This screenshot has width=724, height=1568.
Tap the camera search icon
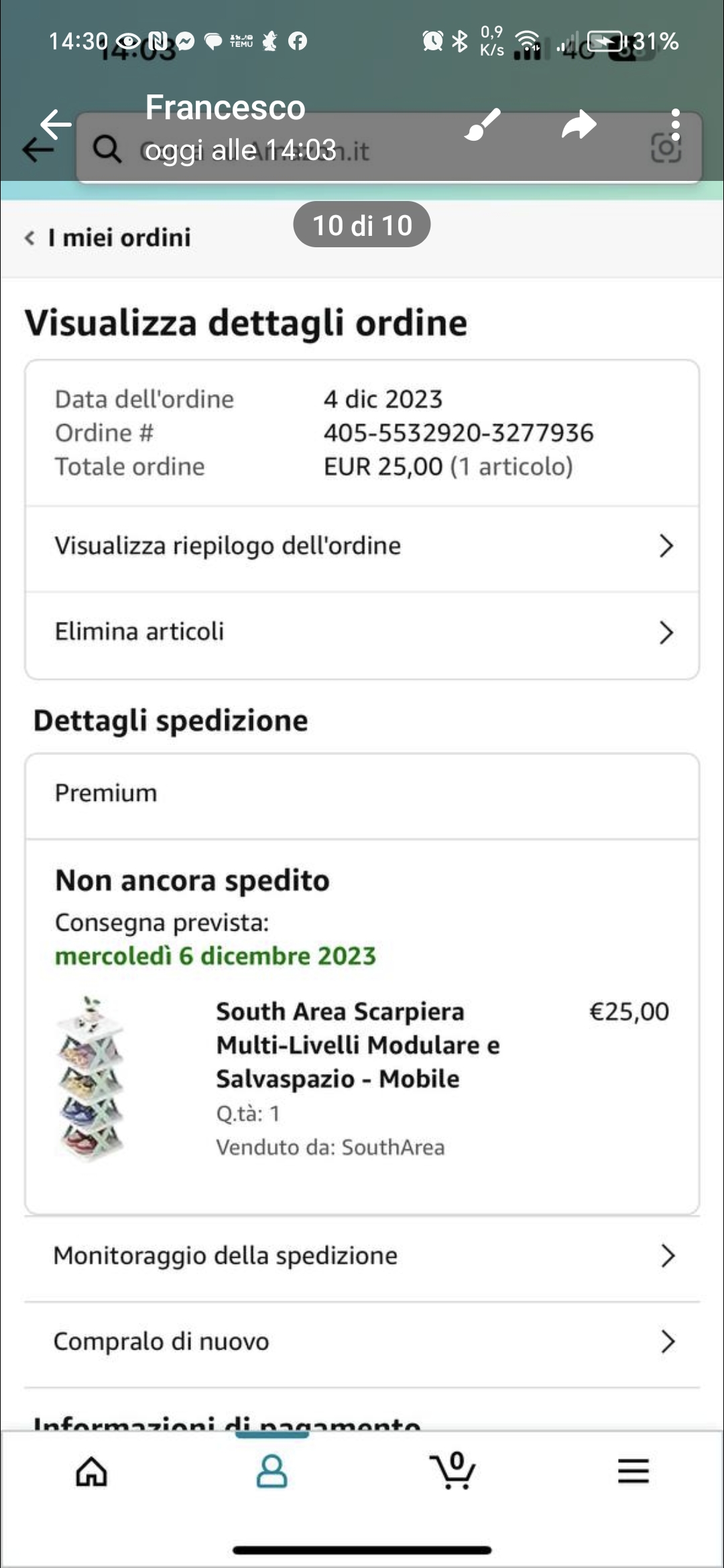point(666,149)
